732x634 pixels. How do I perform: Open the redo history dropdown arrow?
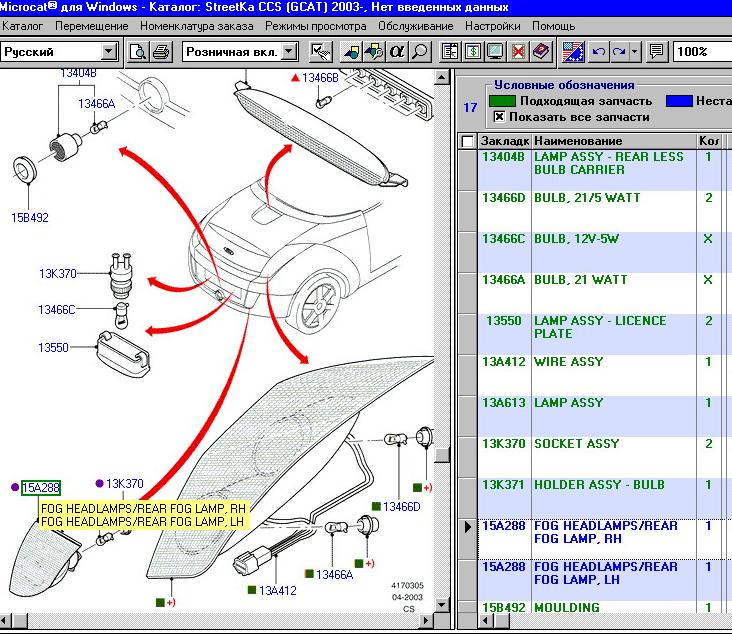[634, 51]
